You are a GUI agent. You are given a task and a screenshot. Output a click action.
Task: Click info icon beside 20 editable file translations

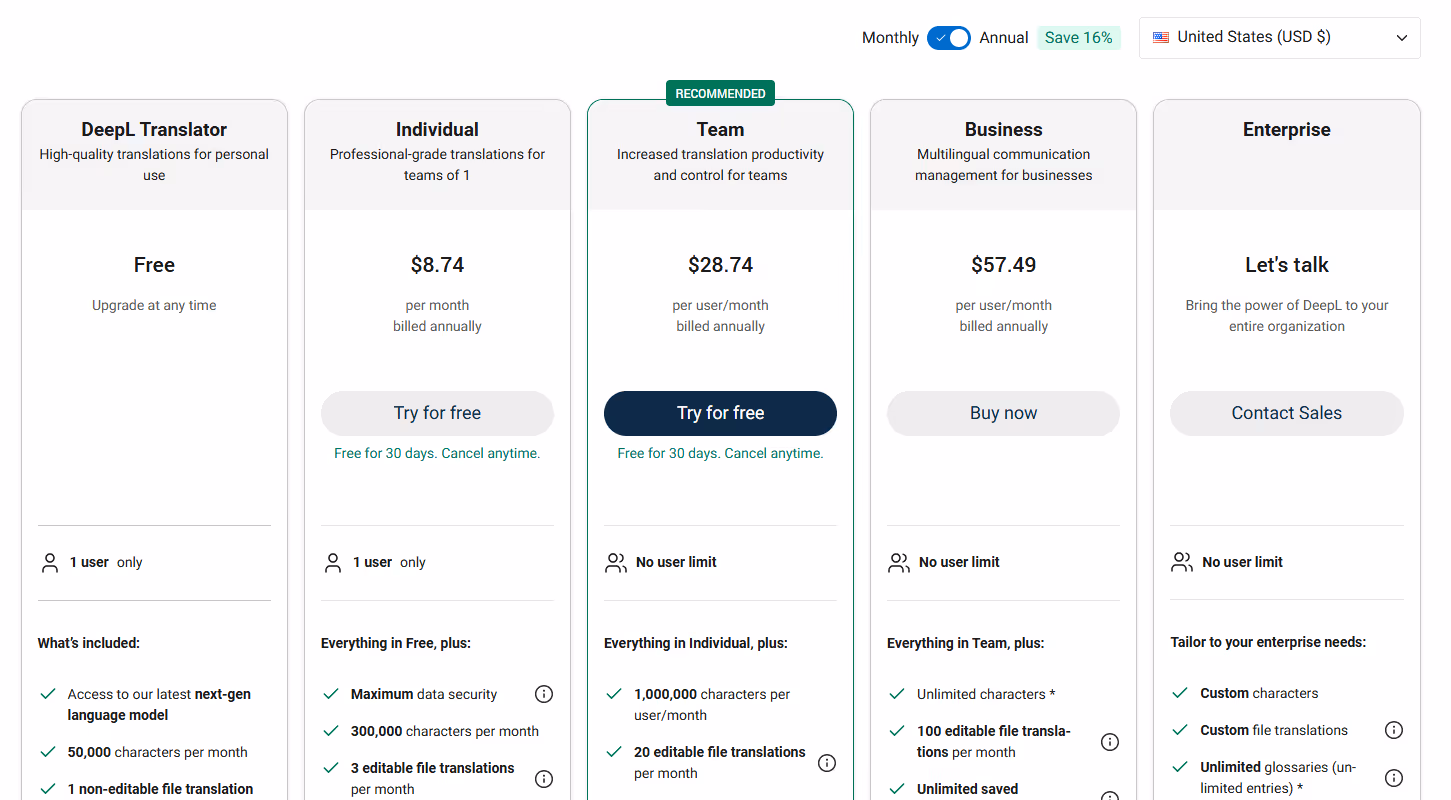click(x=827, y=763)
